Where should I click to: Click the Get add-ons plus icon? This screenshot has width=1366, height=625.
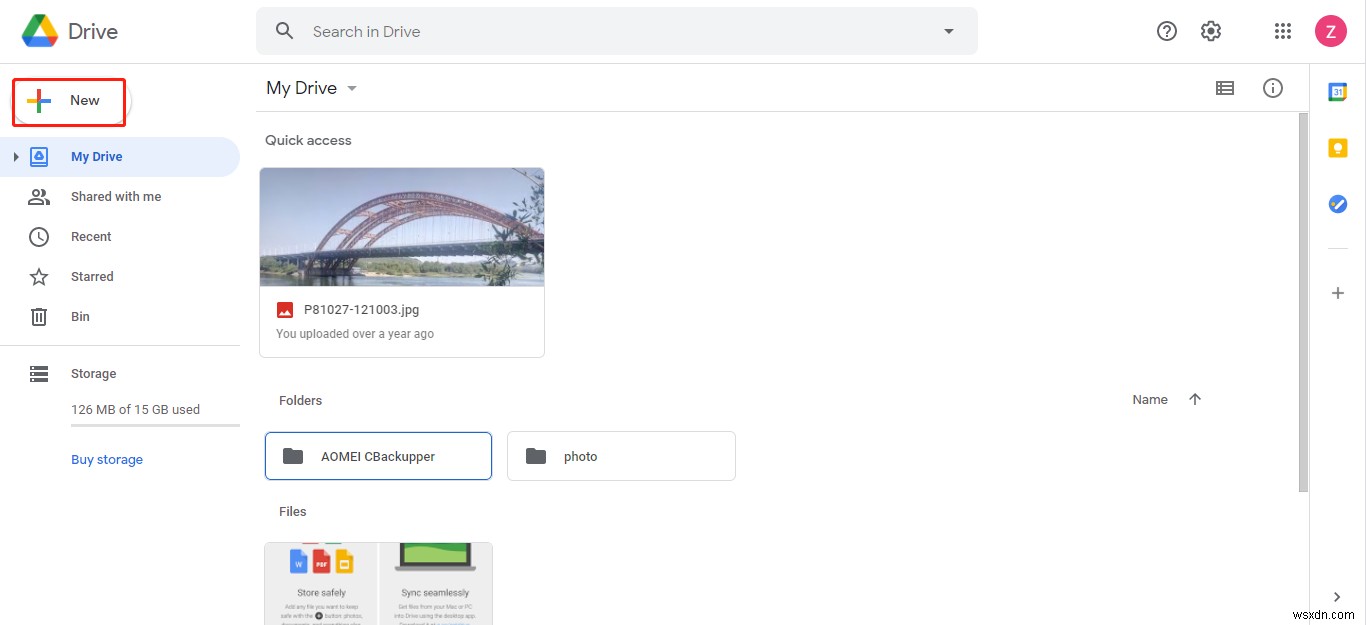(1338, 293)
